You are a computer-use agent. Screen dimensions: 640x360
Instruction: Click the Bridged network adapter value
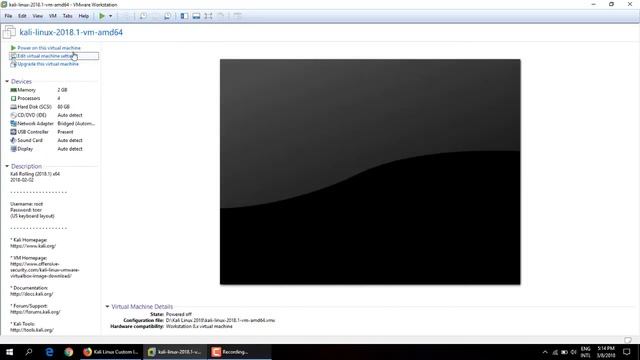[76, 123]
